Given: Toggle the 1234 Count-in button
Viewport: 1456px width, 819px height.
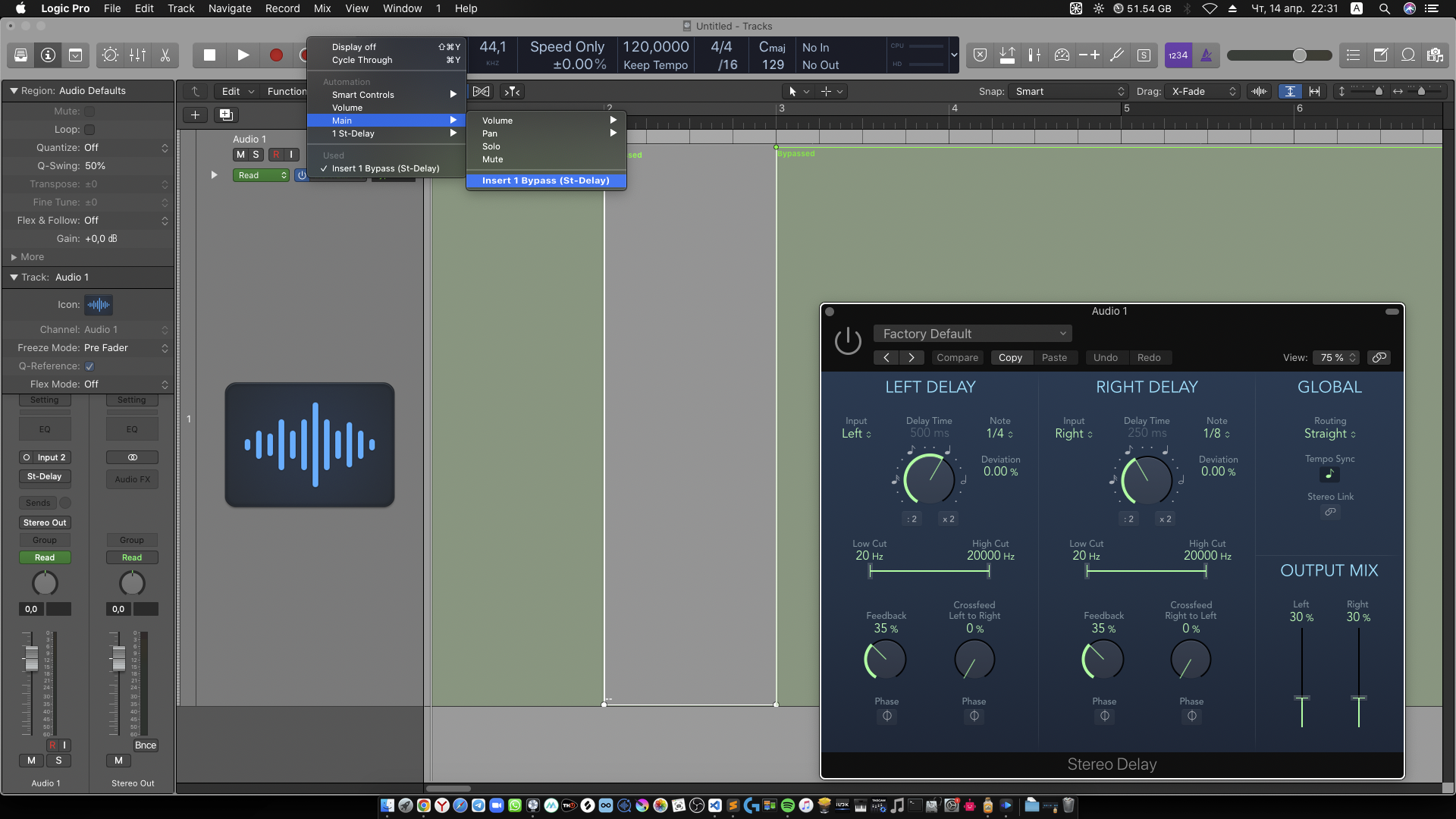Looking at the screenshot, I should click(1178, 55).
